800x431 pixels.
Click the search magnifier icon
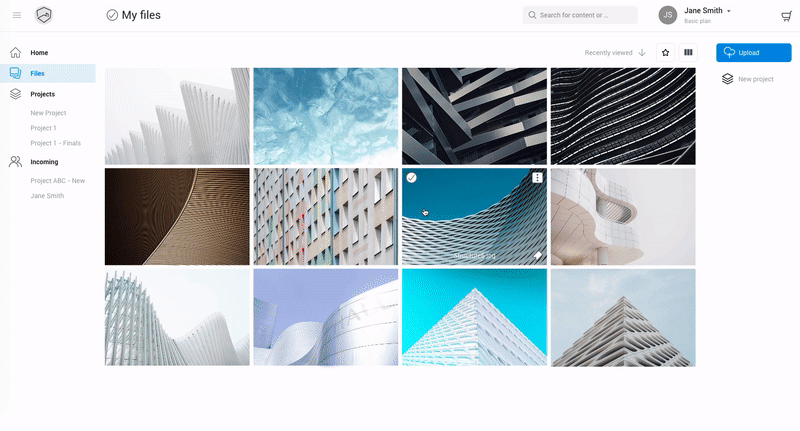pos(532,15)
